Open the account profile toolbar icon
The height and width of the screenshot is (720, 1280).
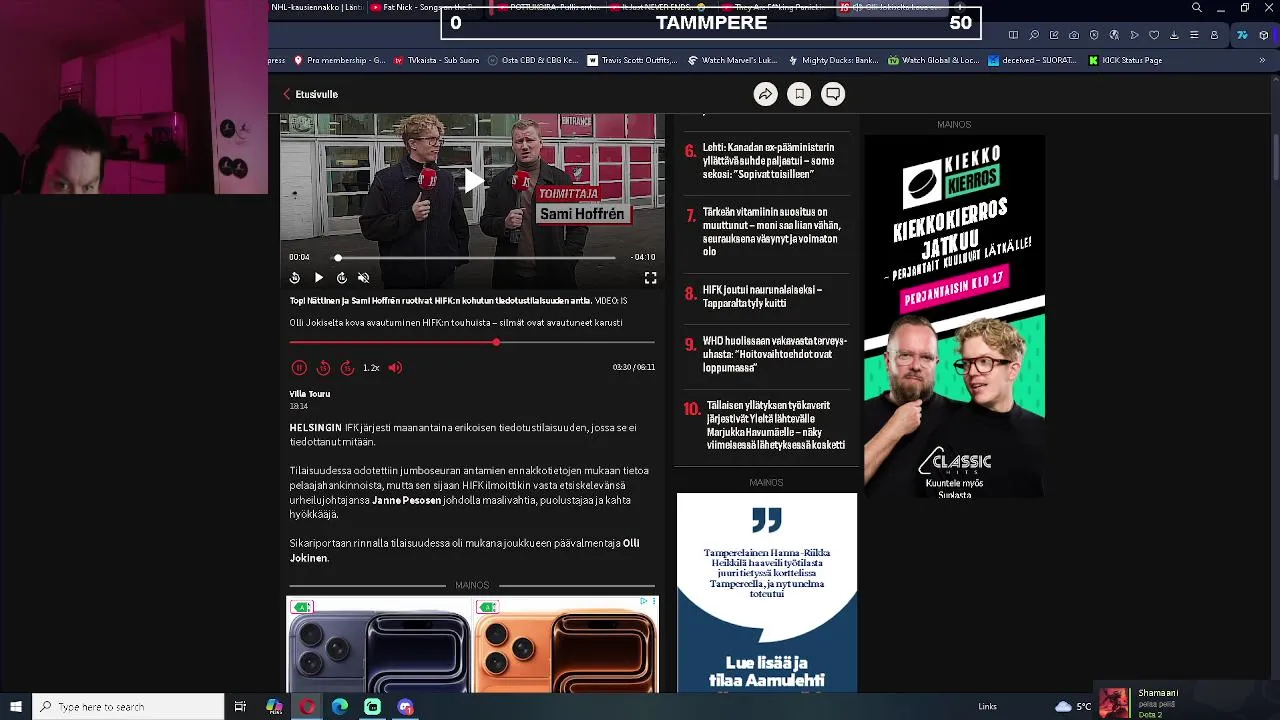[x=1214, y=35]
